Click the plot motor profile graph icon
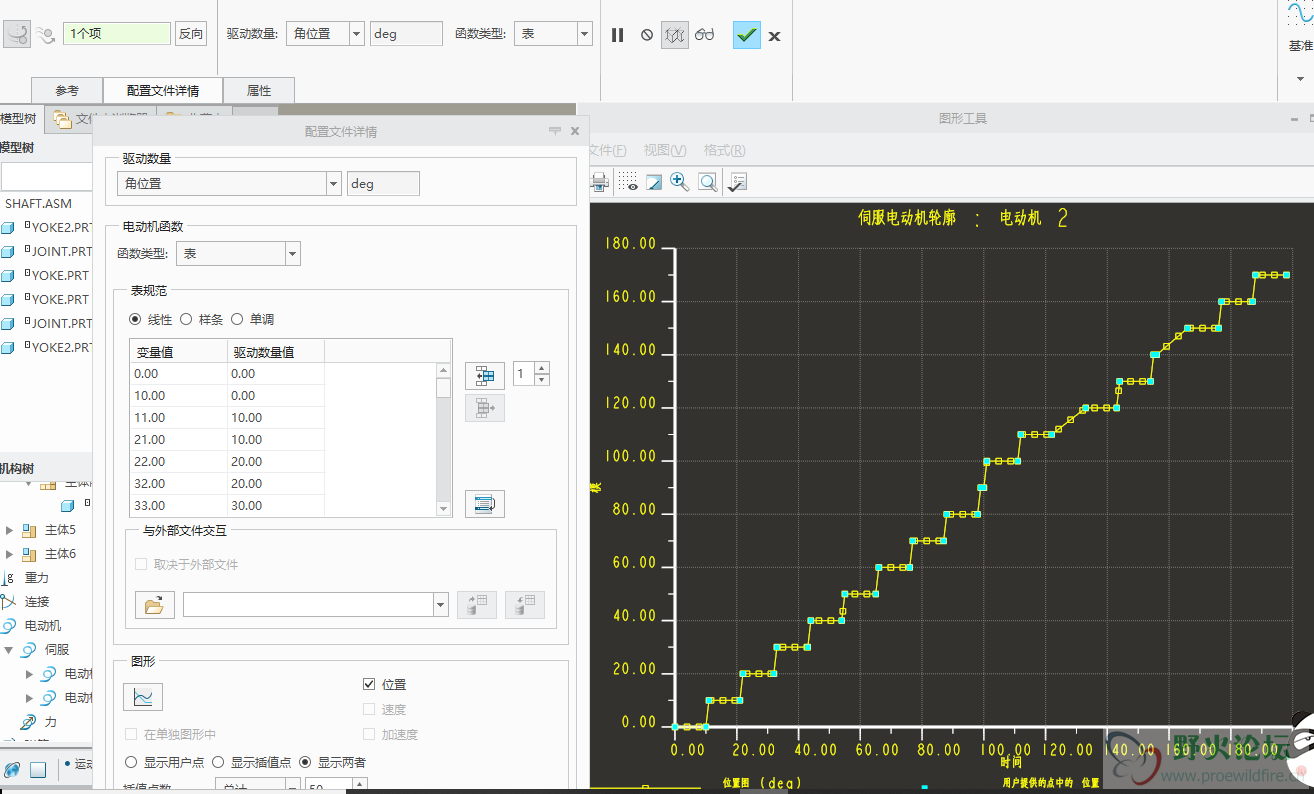 (x=143, y=697)
